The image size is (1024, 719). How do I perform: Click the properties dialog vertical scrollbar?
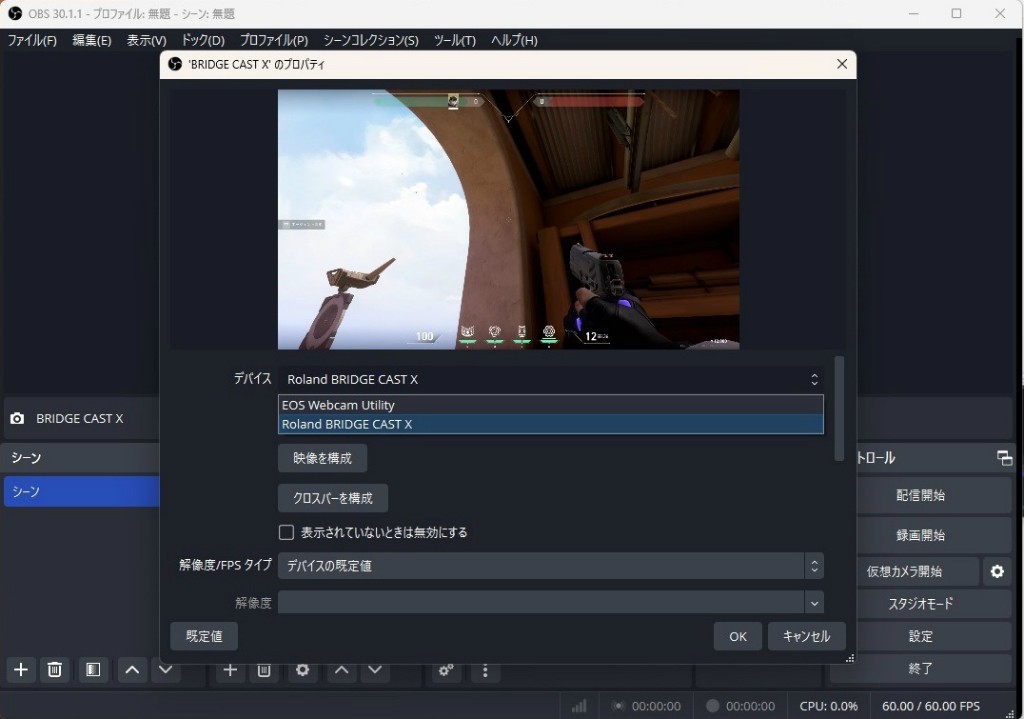(x=839, y=408)
